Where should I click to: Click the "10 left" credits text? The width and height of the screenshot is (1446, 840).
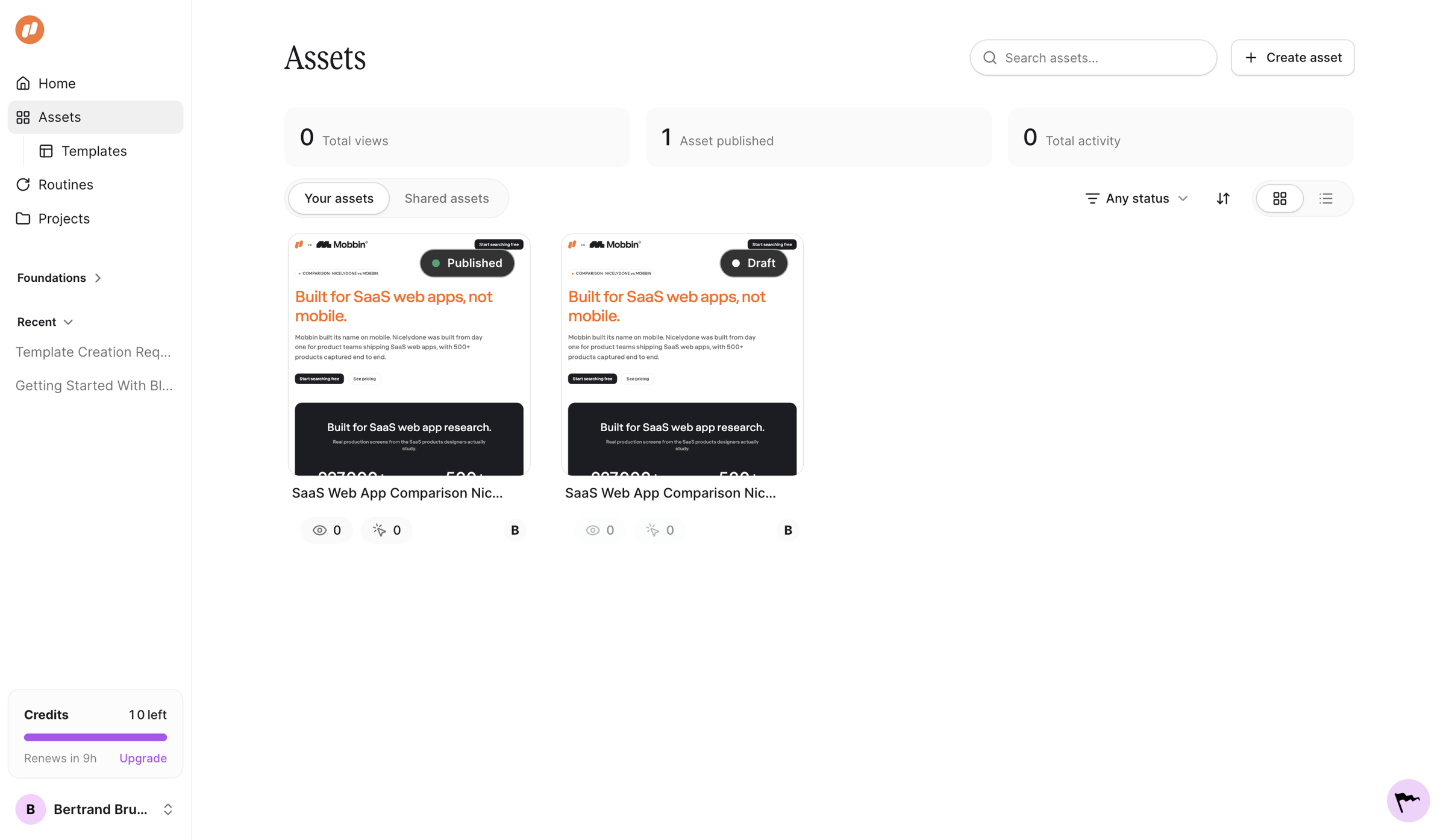click(x=148, y=715)
